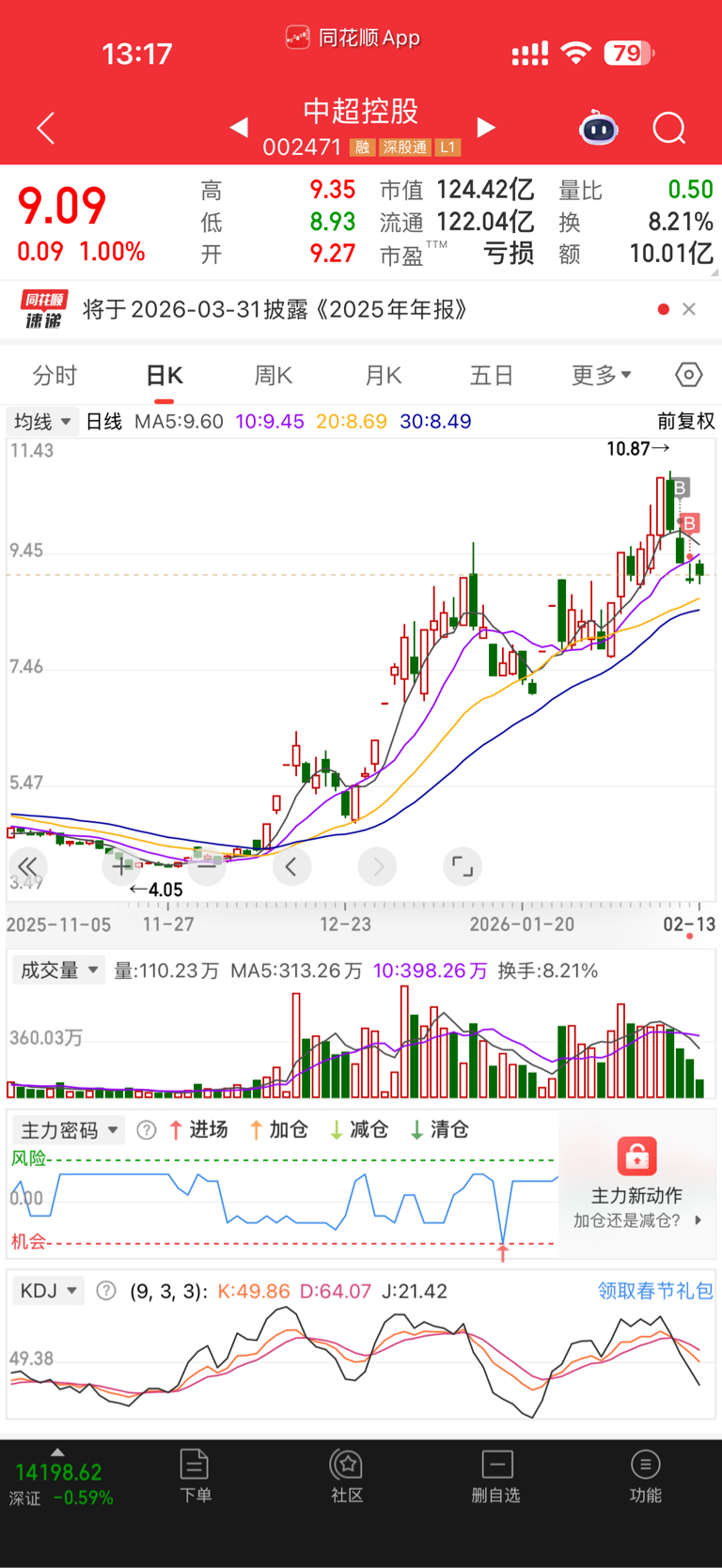The width and height of the screenshot is (722, 1568).
Task: Dismiss the annual report notice banner
Action: tap(689, 309)
